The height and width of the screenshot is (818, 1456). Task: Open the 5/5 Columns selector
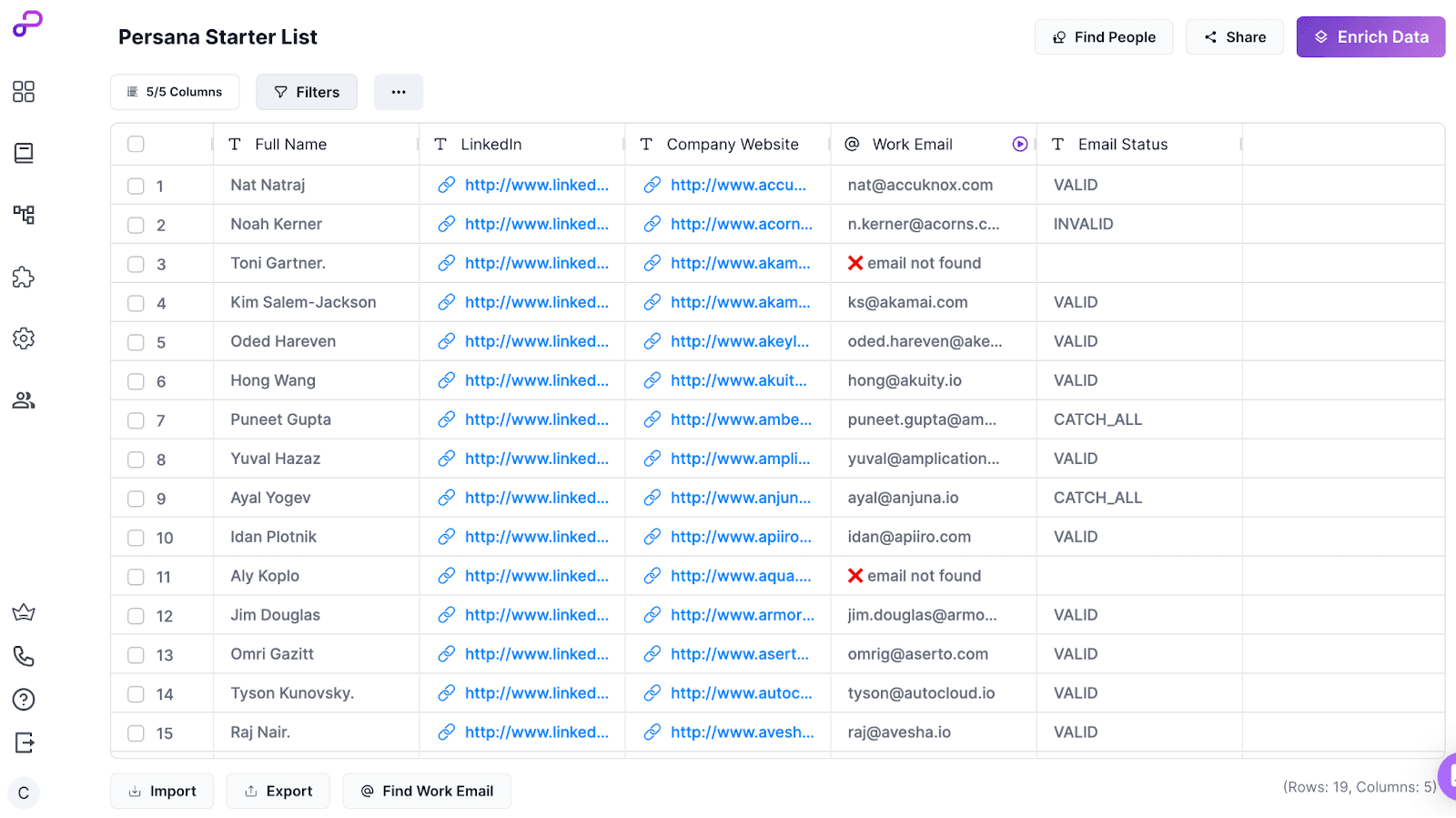(175, 92)
